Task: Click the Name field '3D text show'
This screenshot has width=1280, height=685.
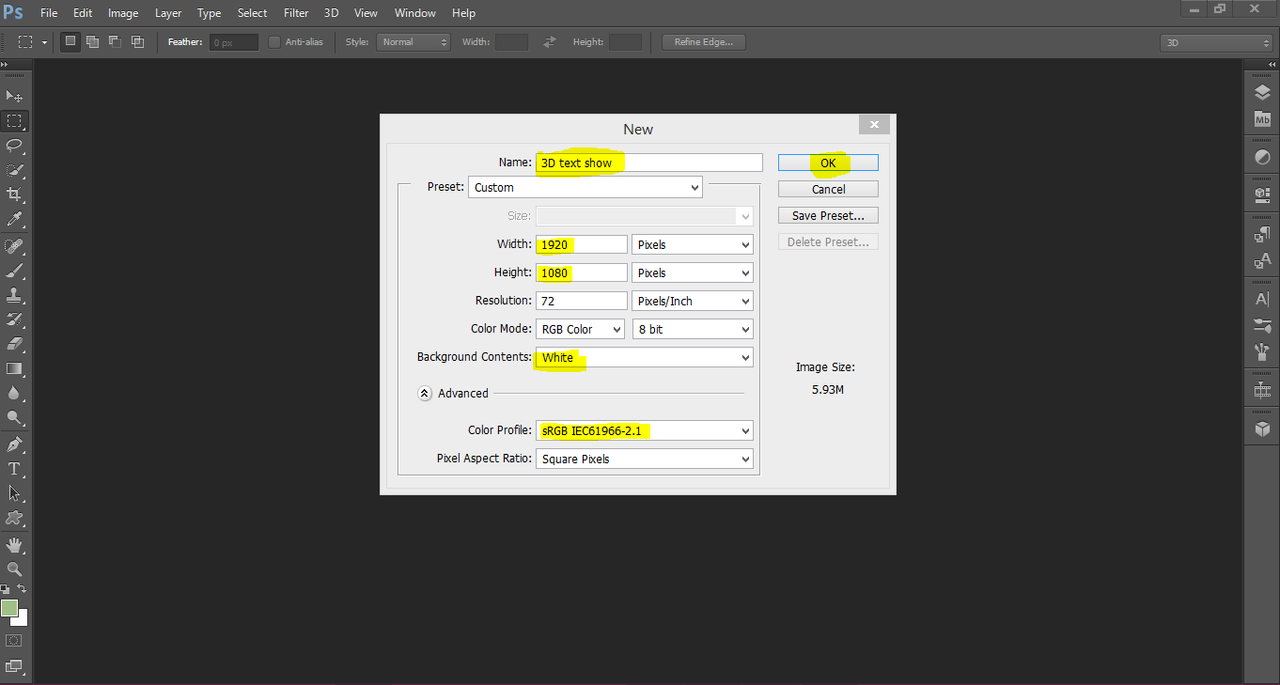Action: tap(650, 162)
